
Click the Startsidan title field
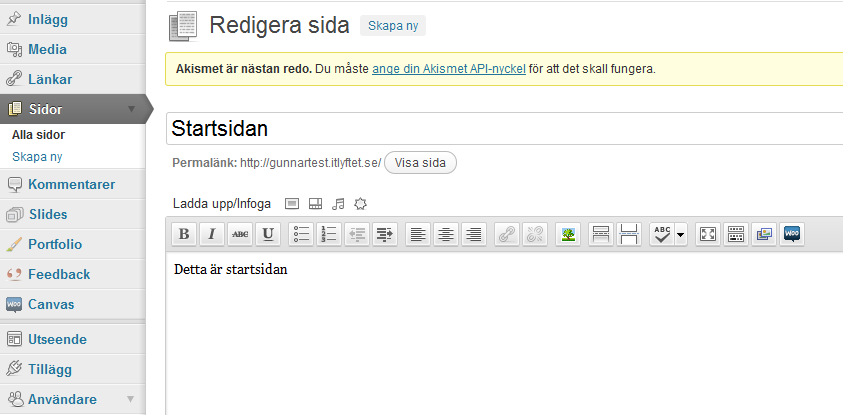(x=504, y=128)
